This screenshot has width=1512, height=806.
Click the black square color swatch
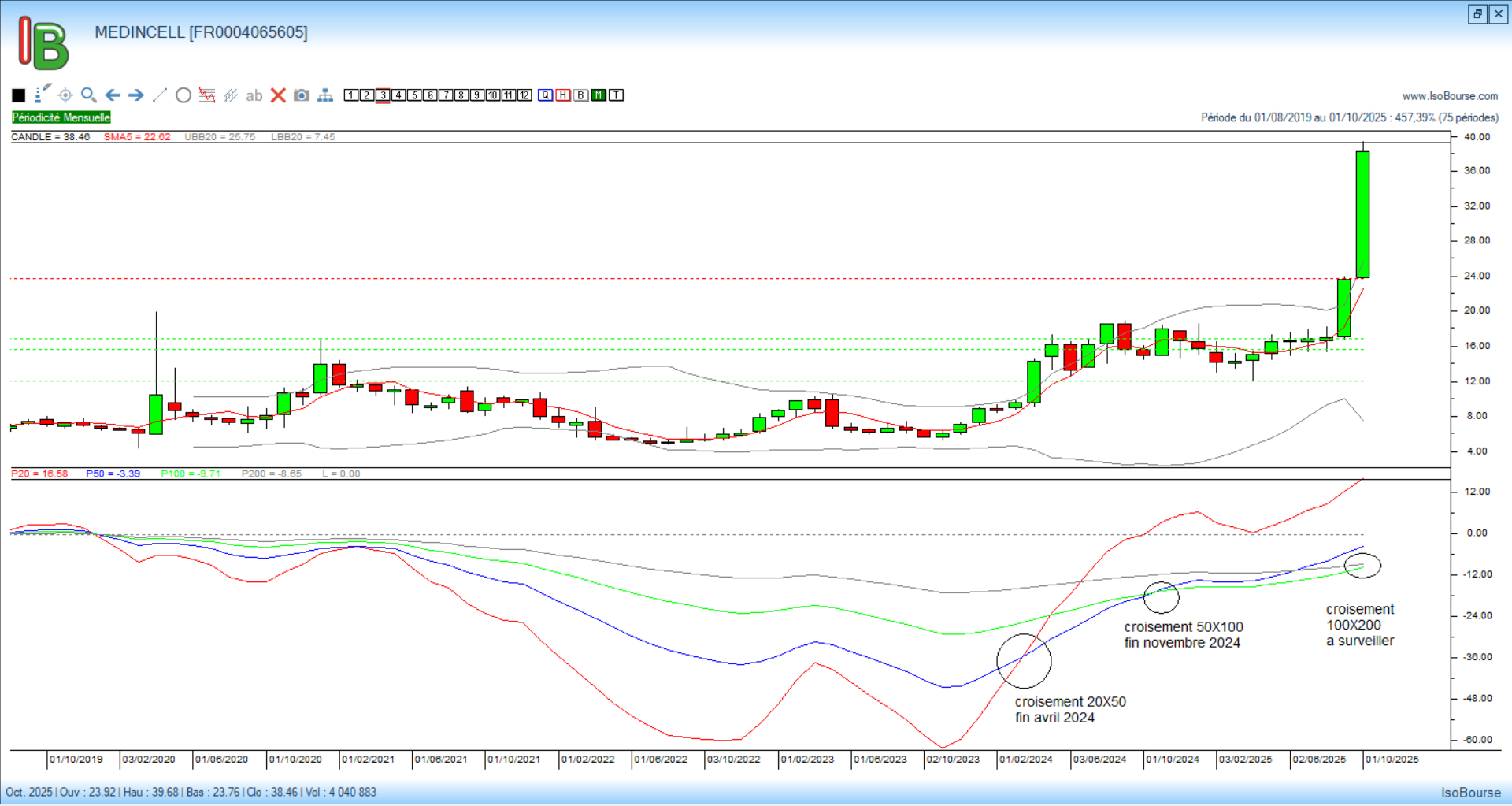tap(19, 95)
